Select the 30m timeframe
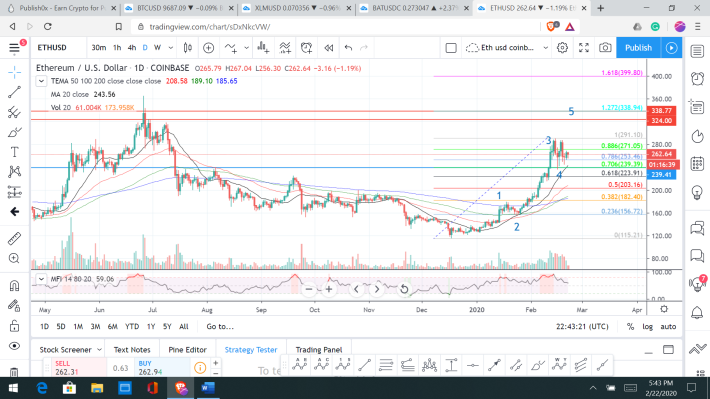This screenshot has width=710, height=399. pos(98,48)
